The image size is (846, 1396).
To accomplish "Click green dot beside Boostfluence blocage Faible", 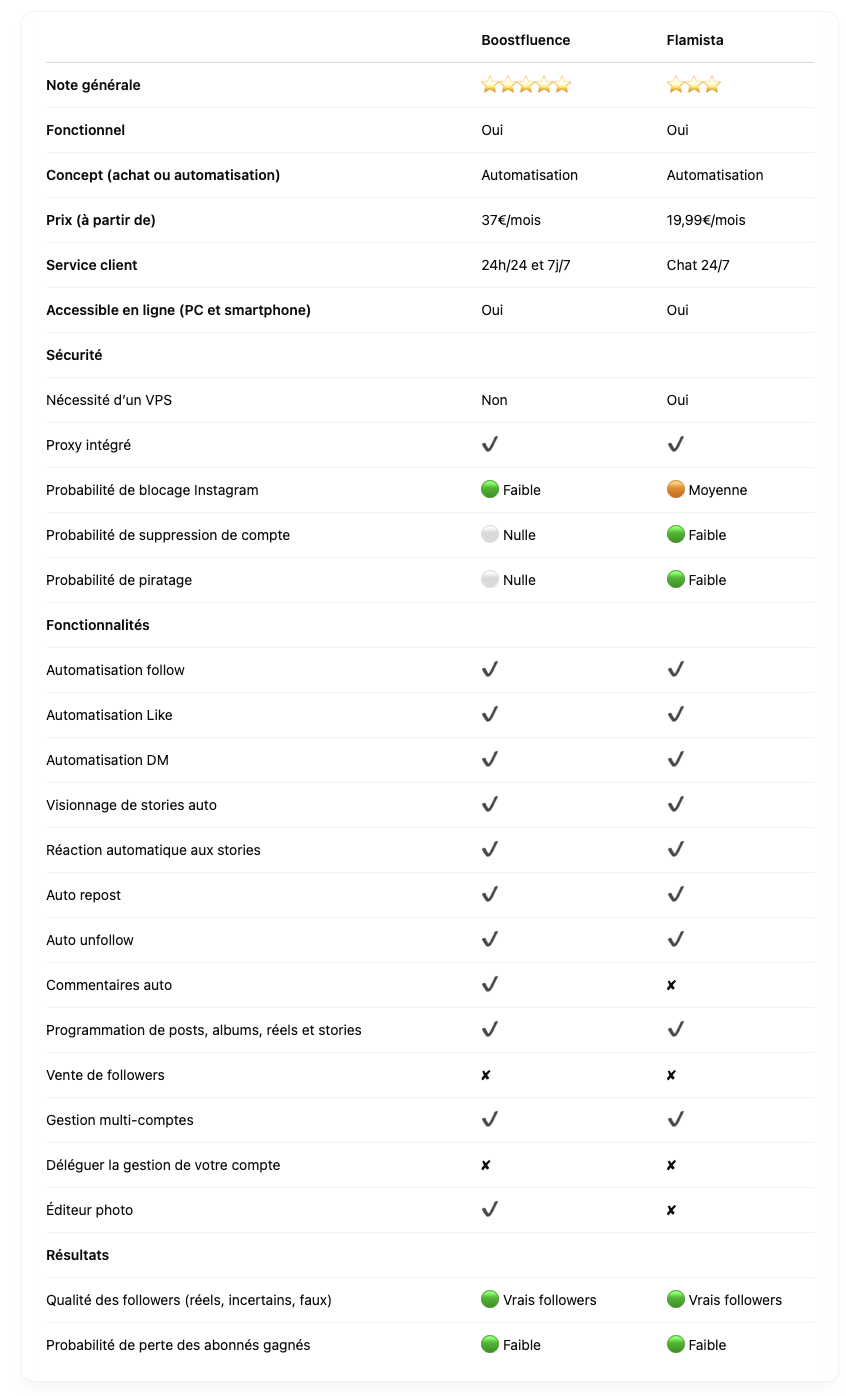I will click(x=490, y=490).
